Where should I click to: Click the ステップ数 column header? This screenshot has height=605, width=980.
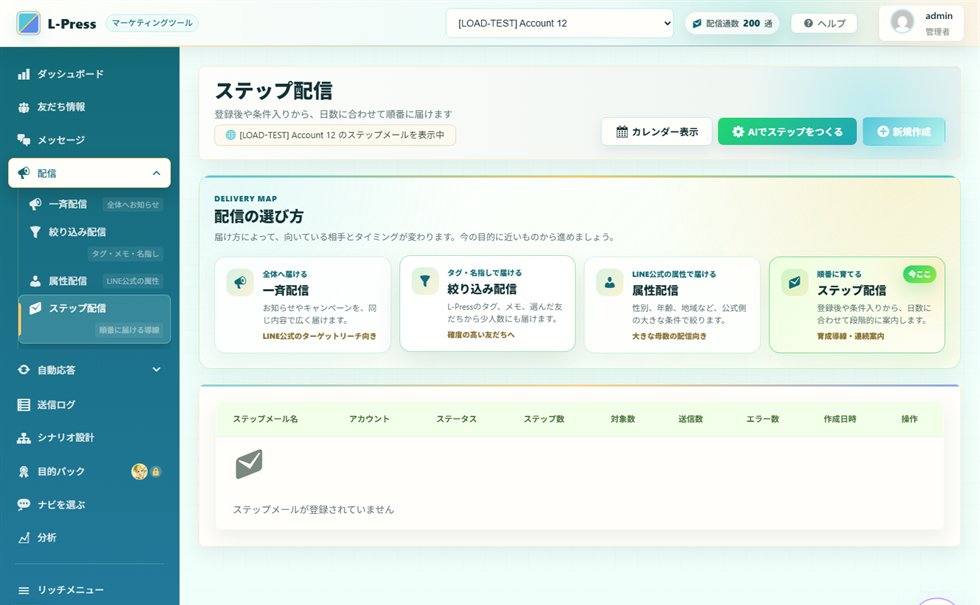[544, 419]
